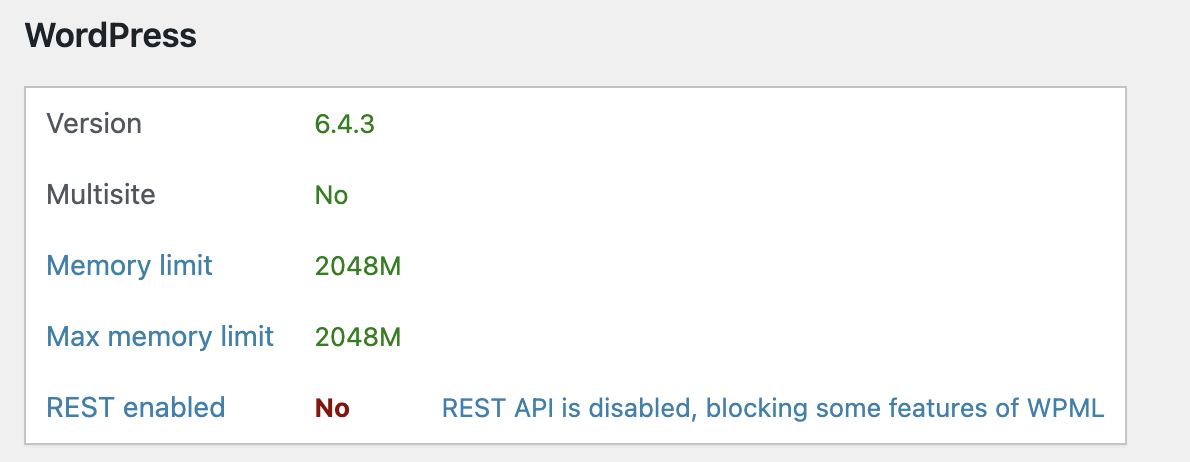Select the WordPress section heading
This screenshot has width=1190, height=462.
(111, 35)
